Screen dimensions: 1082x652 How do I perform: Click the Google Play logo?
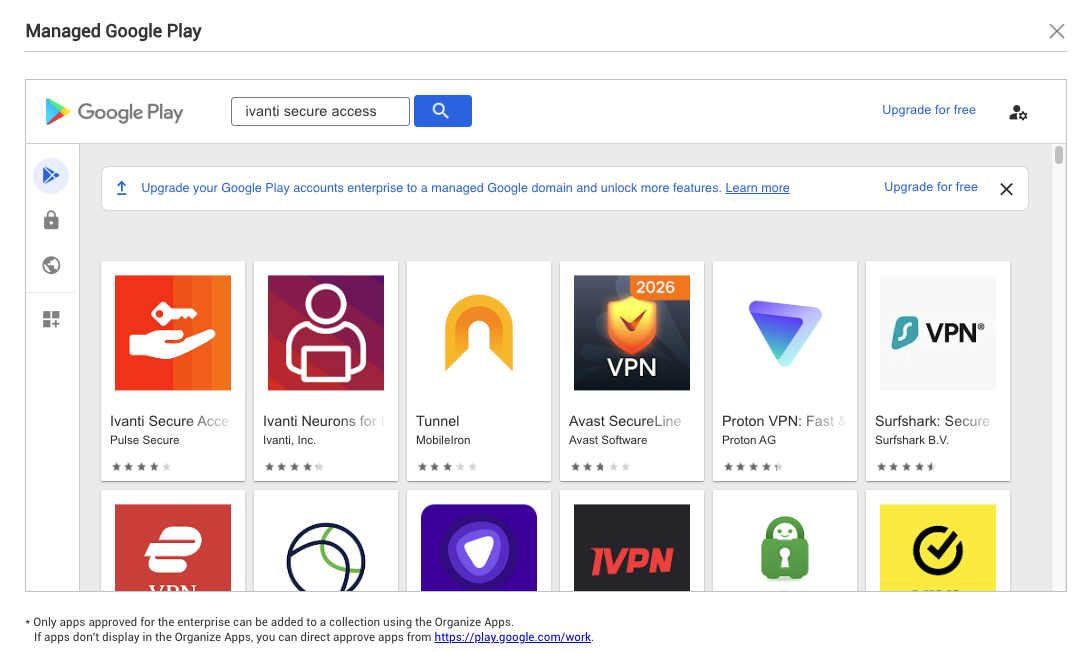(x=114, y=112)
